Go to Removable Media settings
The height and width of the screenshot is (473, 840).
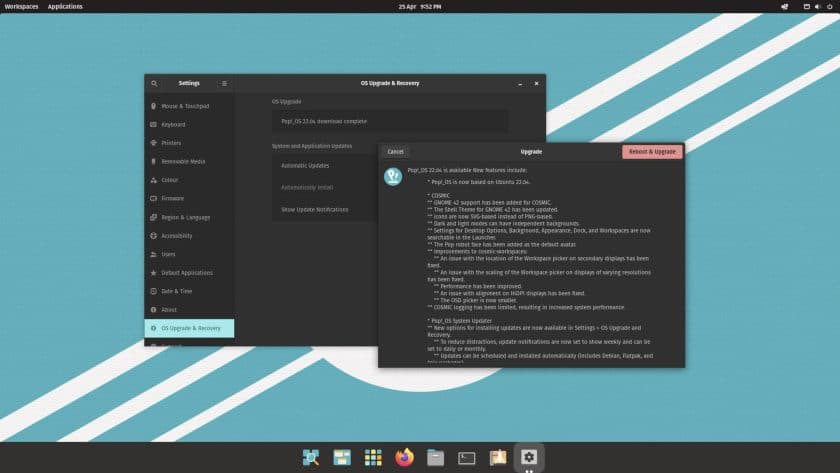(189, 161)
